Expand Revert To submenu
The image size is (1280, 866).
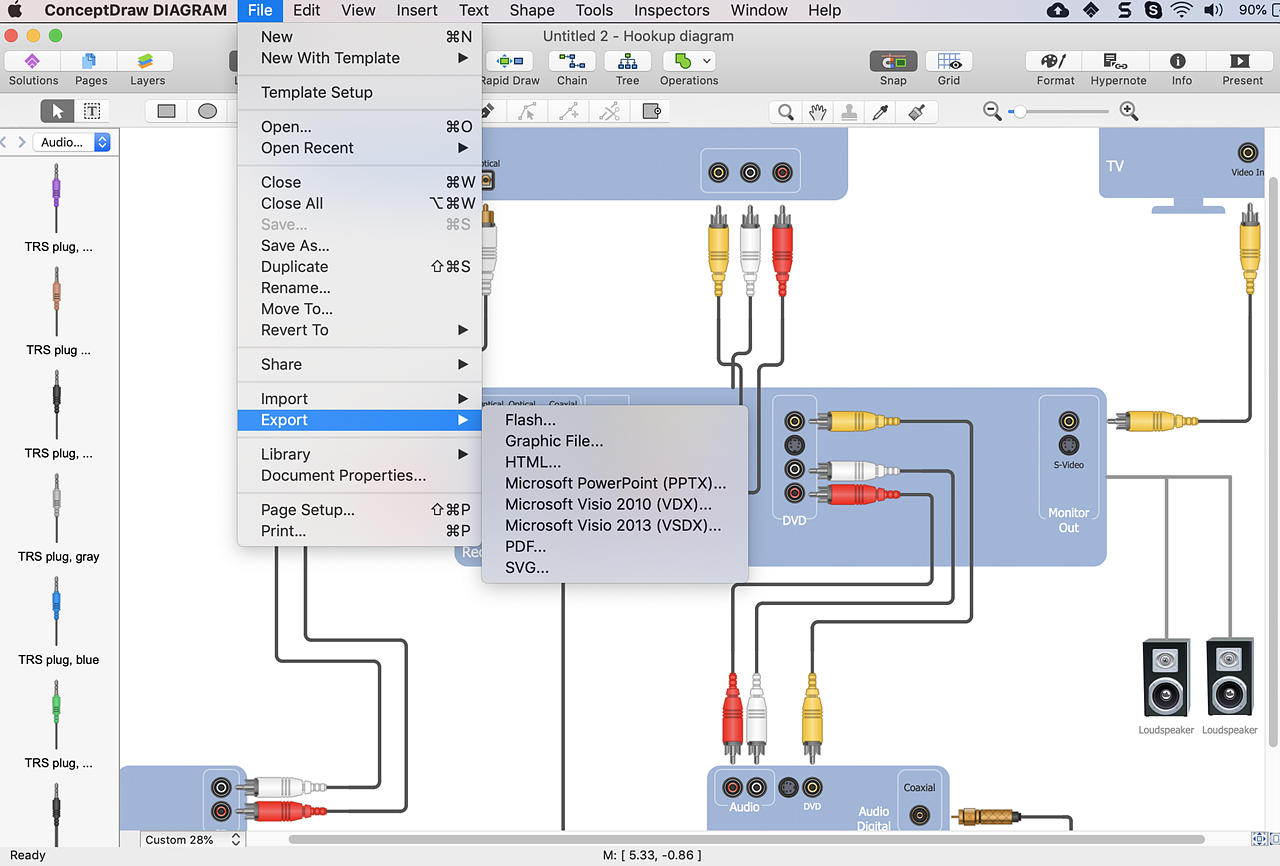(360, 330)
